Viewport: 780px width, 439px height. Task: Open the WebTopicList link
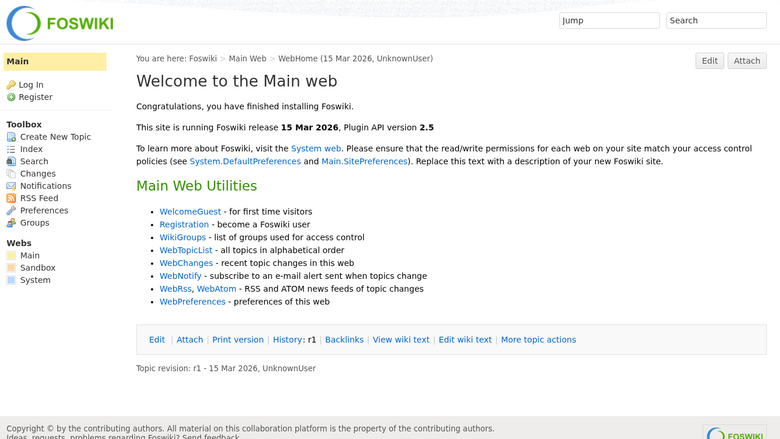pyautogui.click(x=186, y=251)
